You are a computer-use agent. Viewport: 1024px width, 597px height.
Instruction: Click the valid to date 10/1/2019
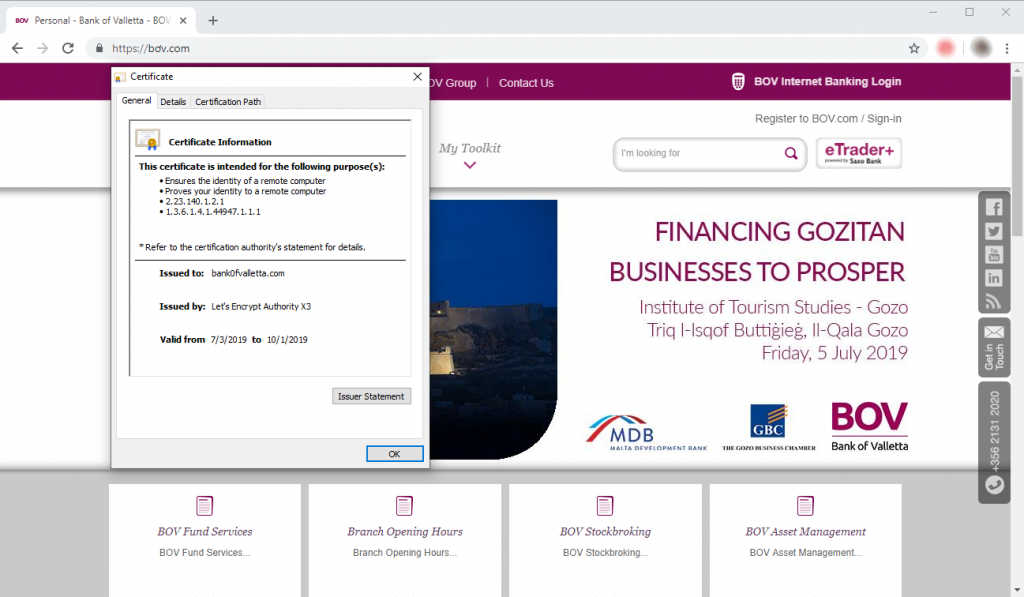(287, 340)
